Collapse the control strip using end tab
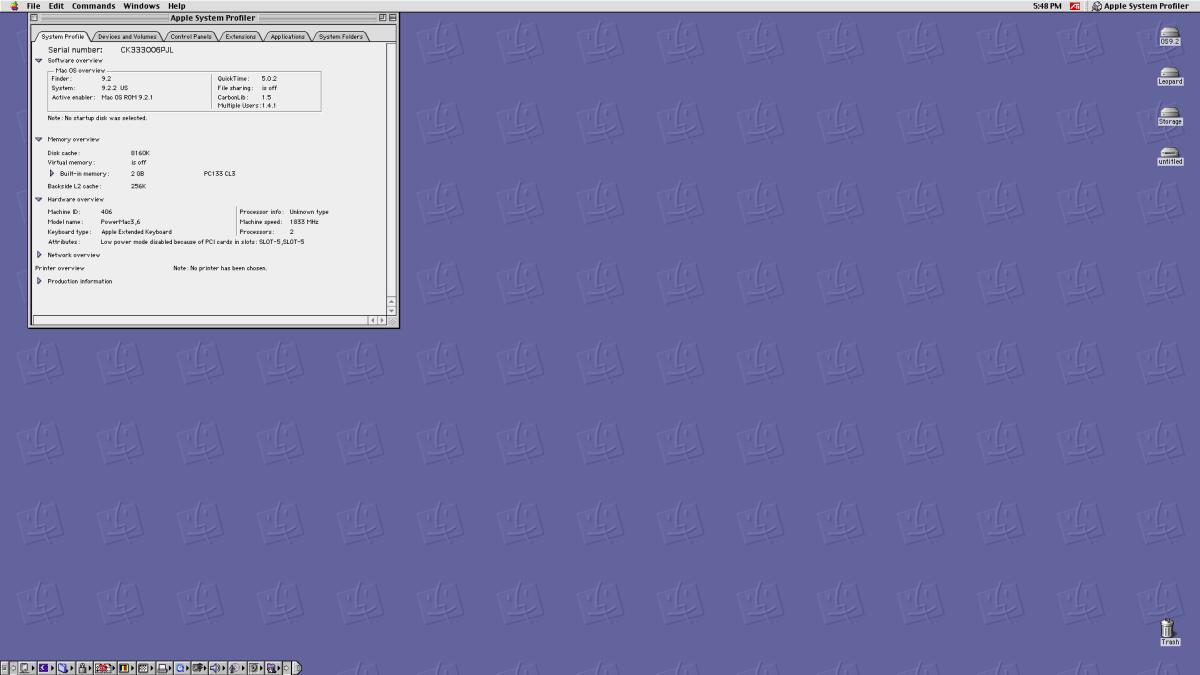Screen dimensions: 1200x675 297,668
